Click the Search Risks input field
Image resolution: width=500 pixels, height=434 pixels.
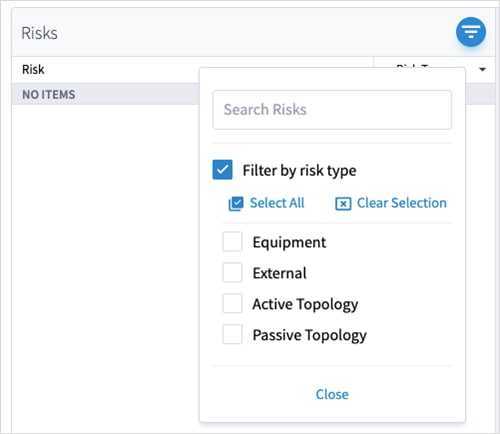click(x=332, y=110)
